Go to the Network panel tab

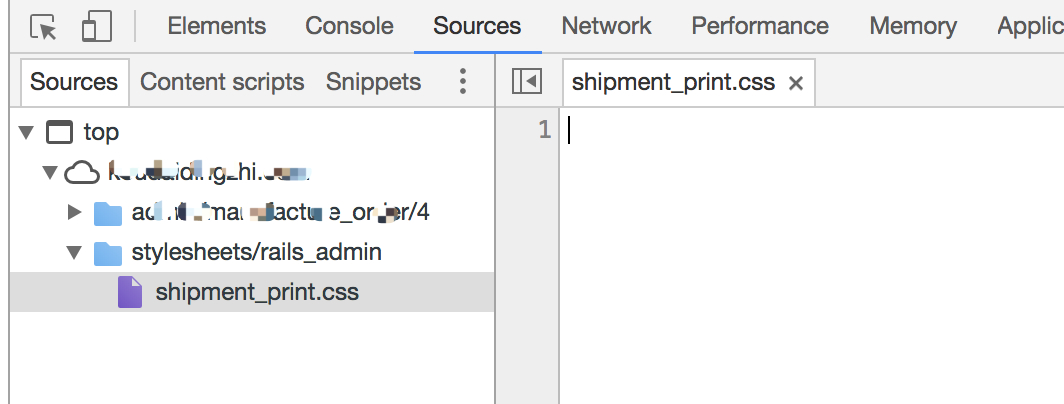pyautogui.click(x=606, y=26)
